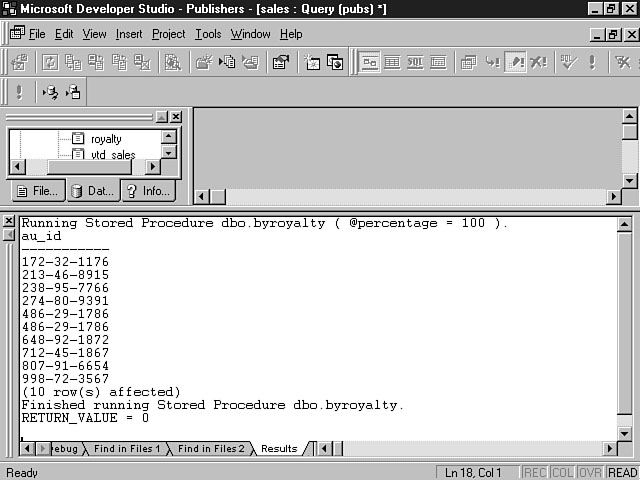640x480 pixels.
Task: Open the Tools menu
Action: [208, 34]
